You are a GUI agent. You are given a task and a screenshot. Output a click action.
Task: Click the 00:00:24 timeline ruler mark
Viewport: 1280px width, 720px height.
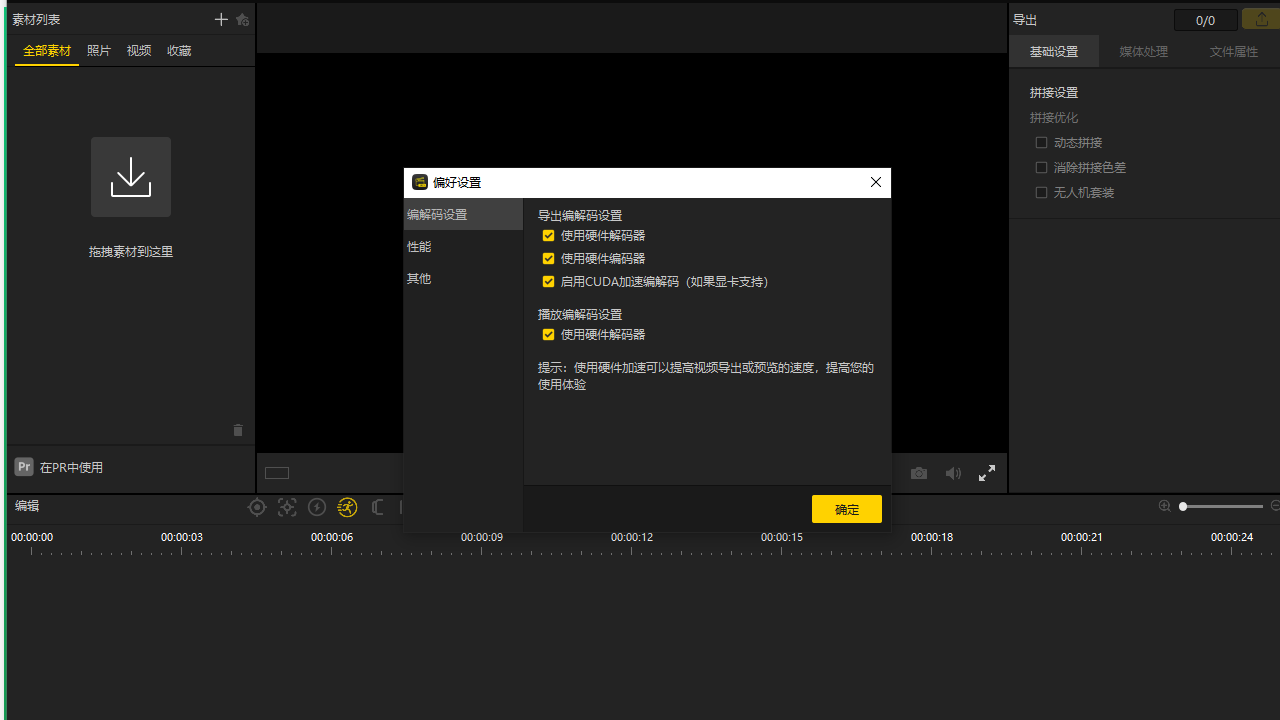pos(1232,537)
